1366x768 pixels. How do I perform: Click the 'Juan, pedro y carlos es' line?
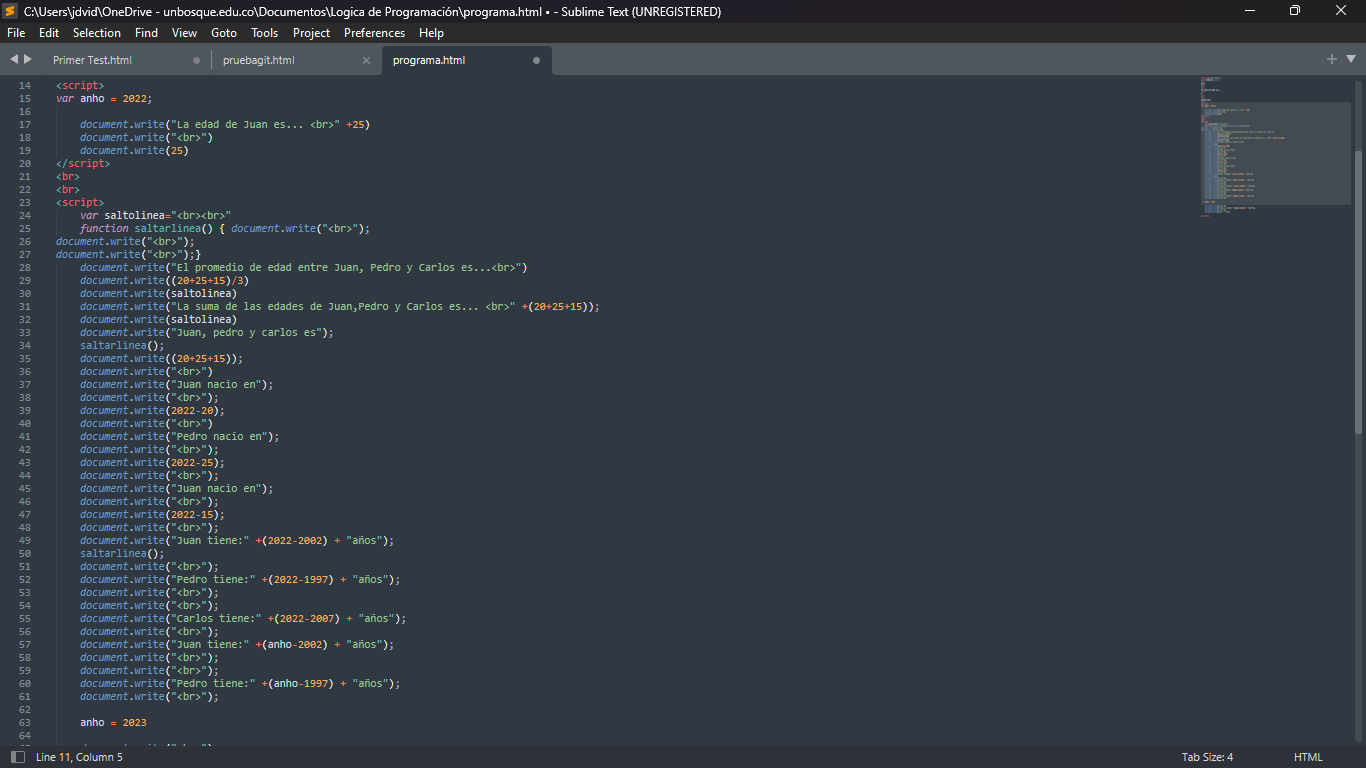pyautogui.click(x=207, y=333)
